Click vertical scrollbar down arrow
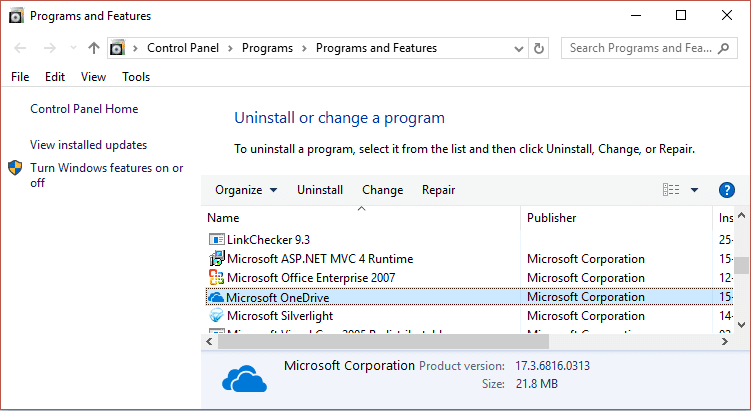This screenshot has width=751, height=411. [741, 325]
